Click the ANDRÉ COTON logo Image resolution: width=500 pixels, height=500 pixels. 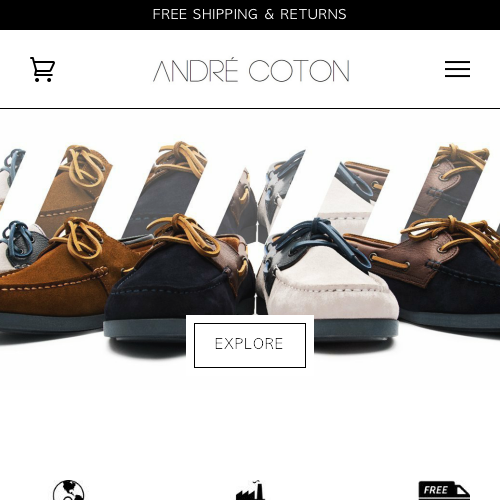[x=251, y=70]
